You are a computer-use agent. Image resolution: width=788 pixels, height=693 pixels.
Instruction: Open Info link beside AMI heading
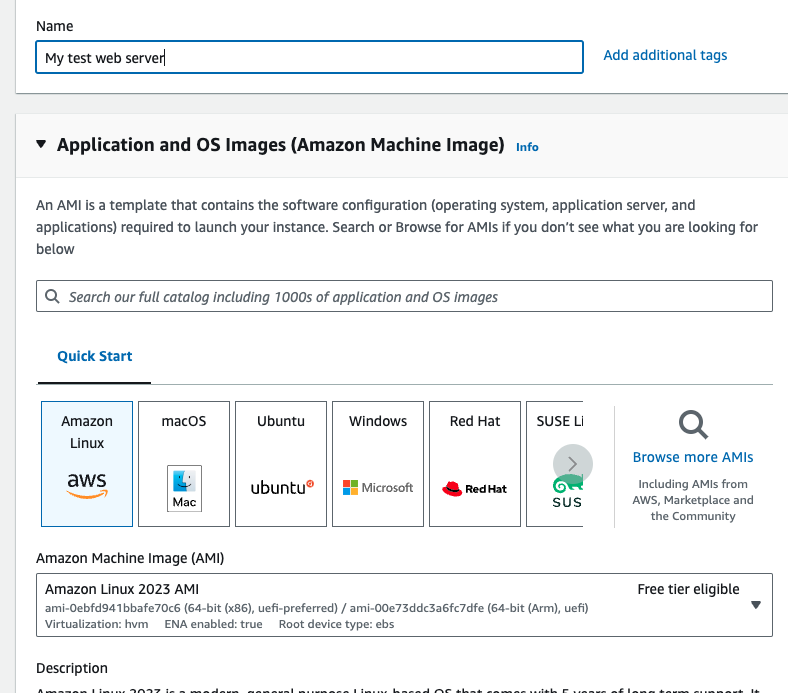(527, 147)
